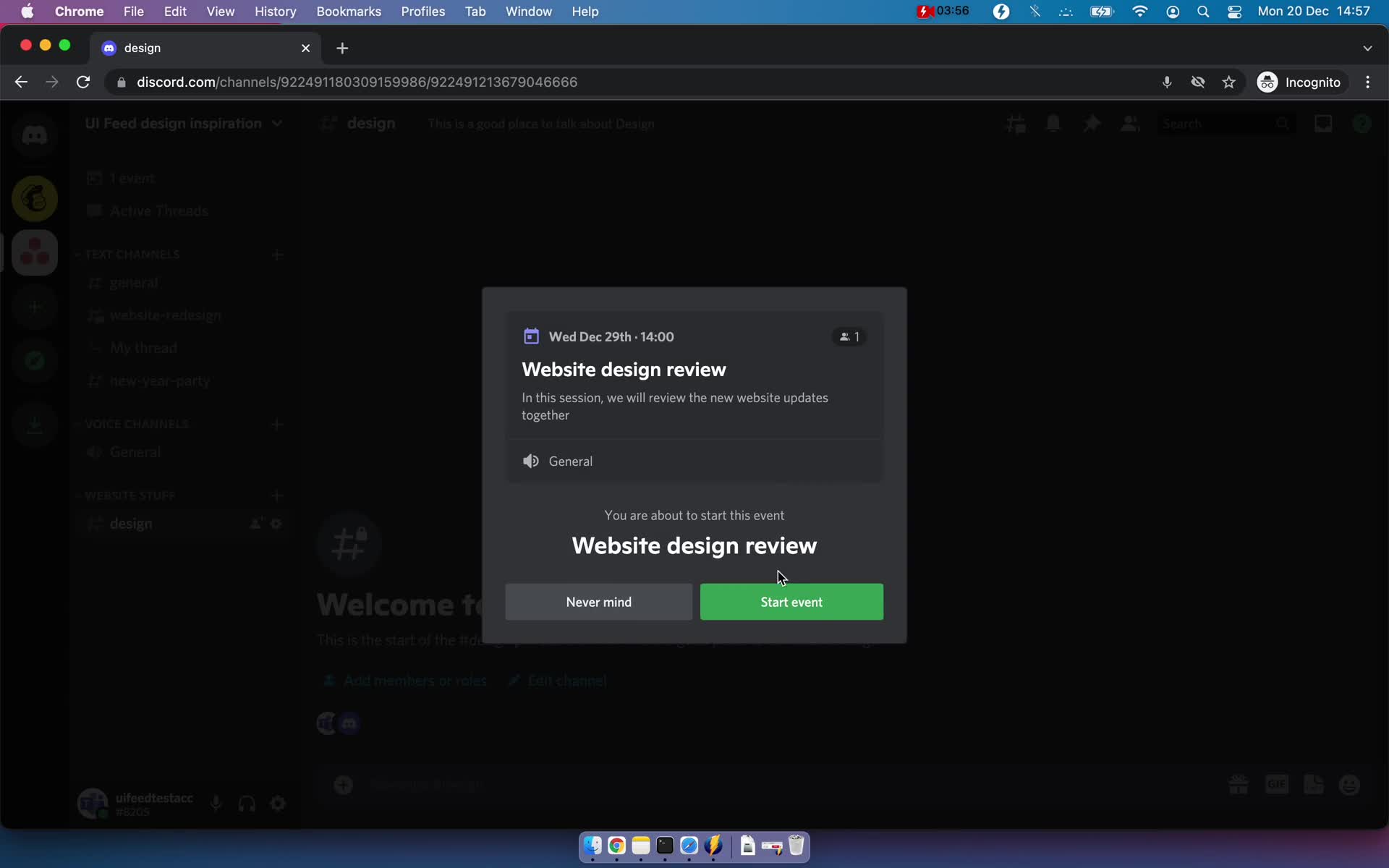This screenshot has height=868, width=1389.
Task: Toggle notification bell in channel header
Action: pyautogui.click(x=1053, y=124)
